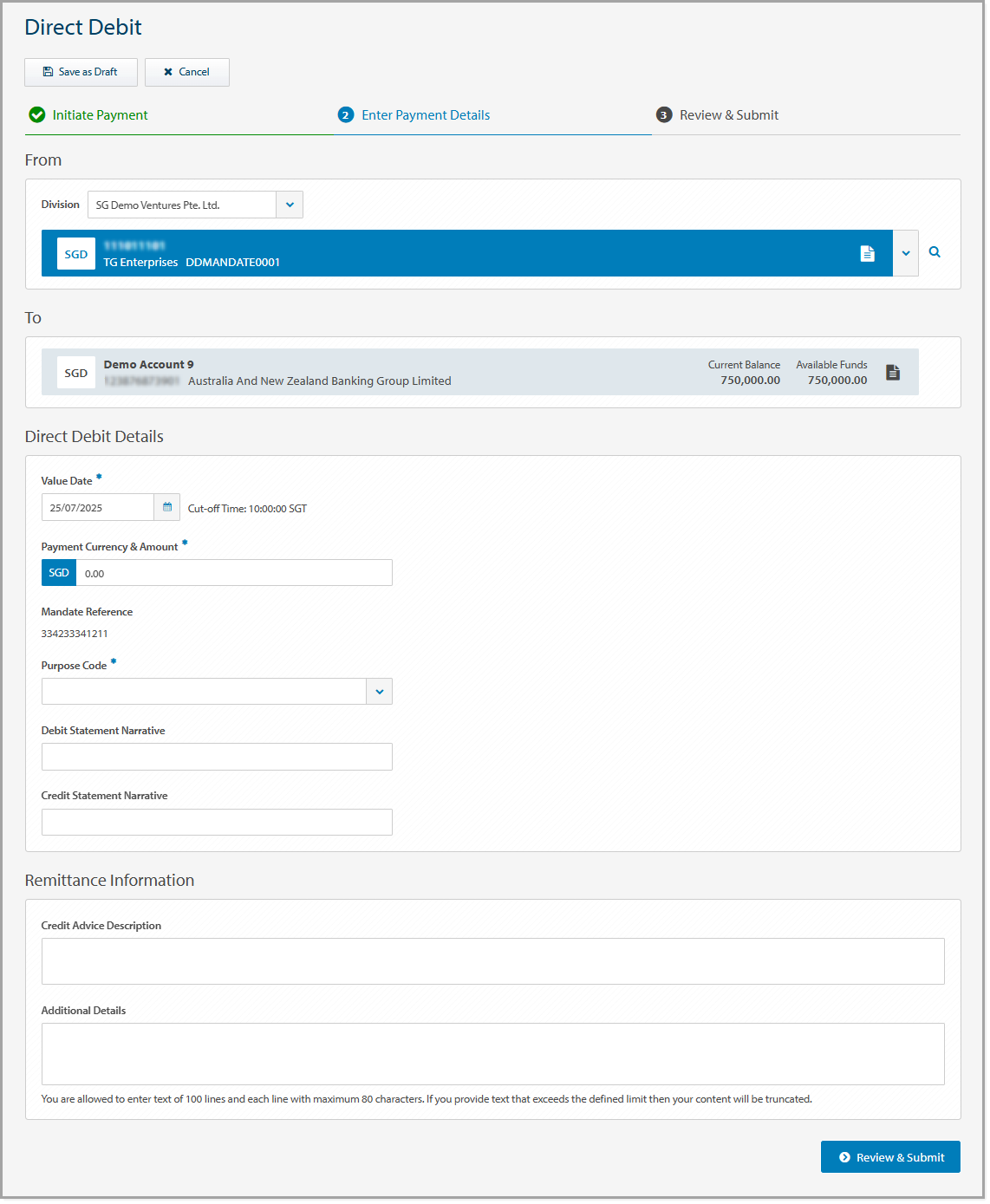Click the green checkmark on Initiate Payment step

tap(36, 114)
